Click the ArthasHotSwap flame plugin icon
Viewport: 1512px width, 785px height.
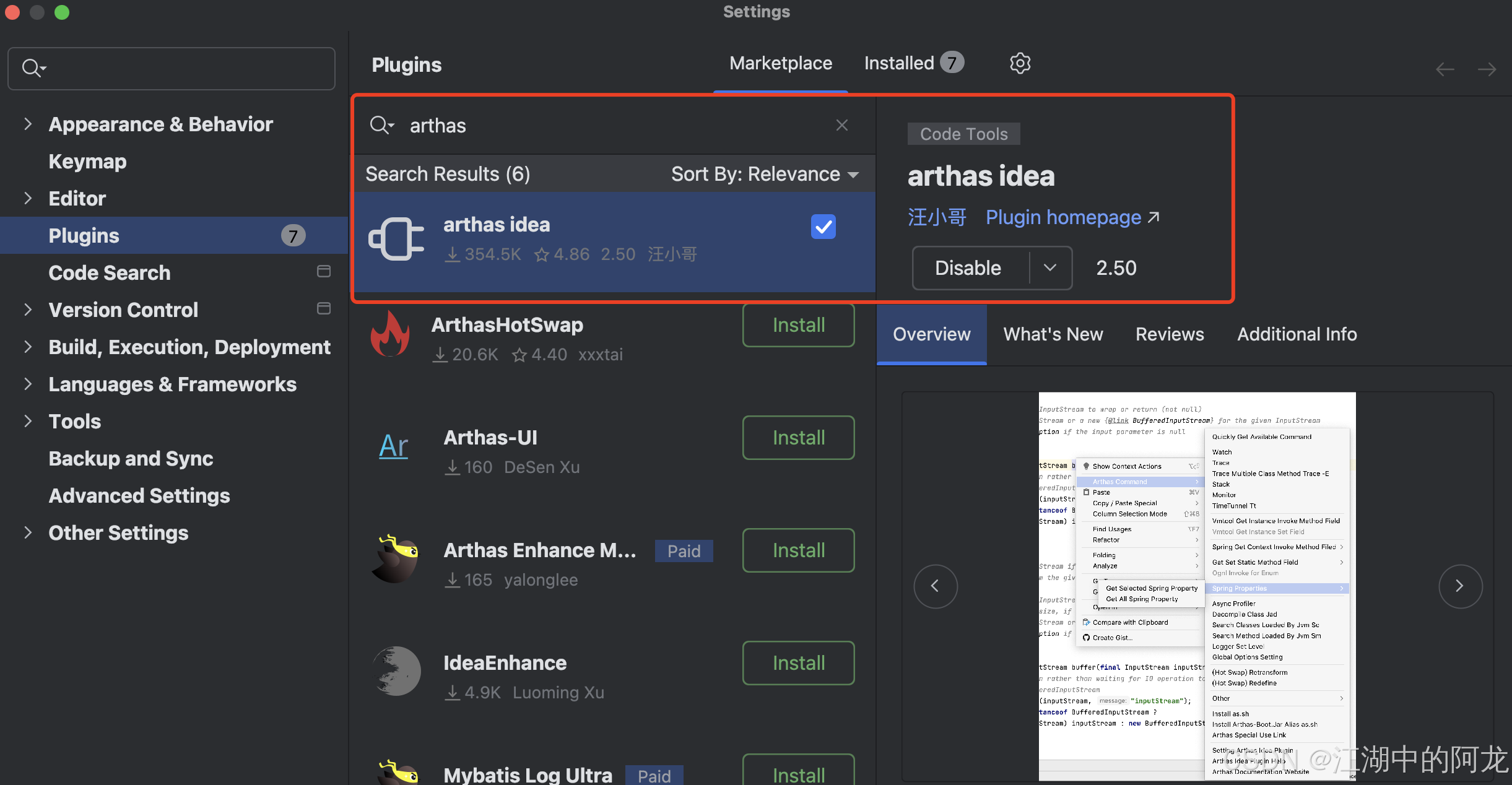click(x=390, y=334)
